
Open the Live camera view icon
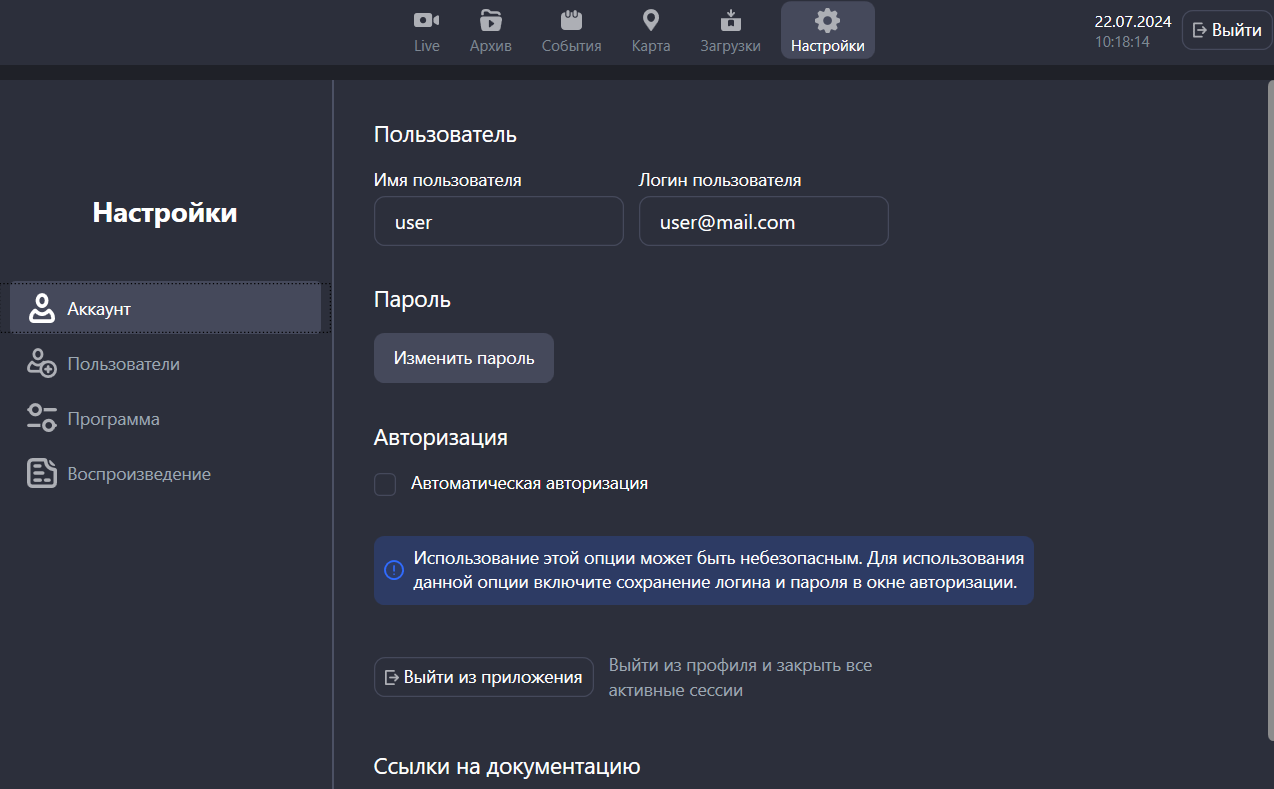(427, 20)
